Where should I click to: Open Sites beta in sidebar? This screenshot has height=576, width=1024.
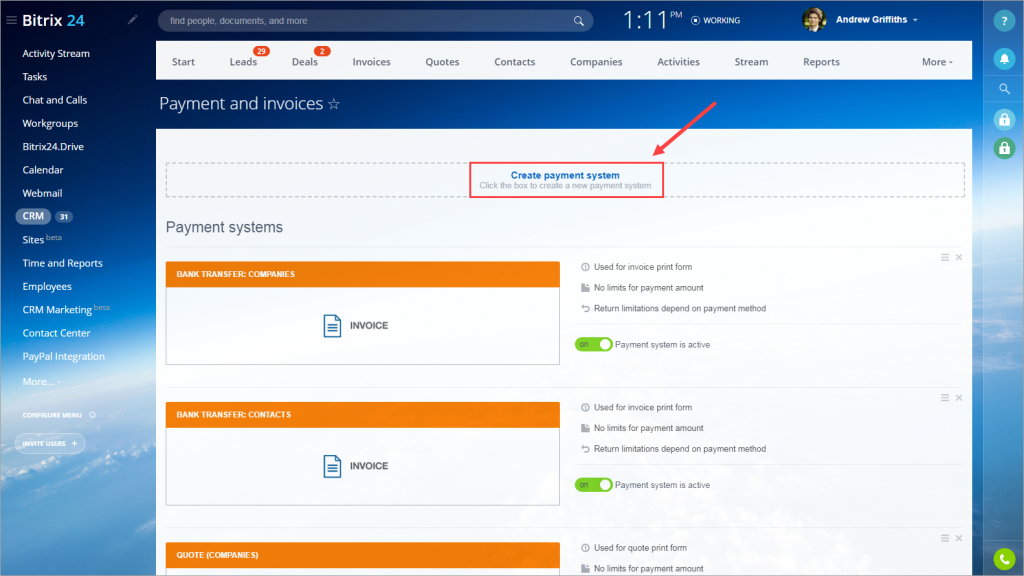42,239
